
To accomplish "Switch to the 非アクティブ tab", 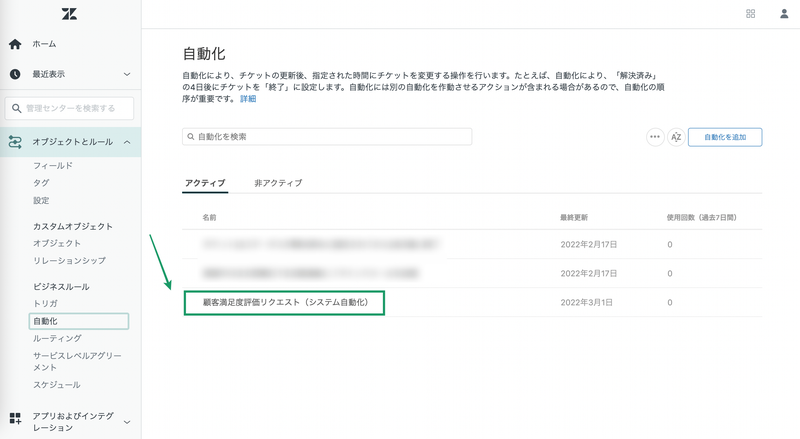I will pyautogui.click(x=278, y=183).
